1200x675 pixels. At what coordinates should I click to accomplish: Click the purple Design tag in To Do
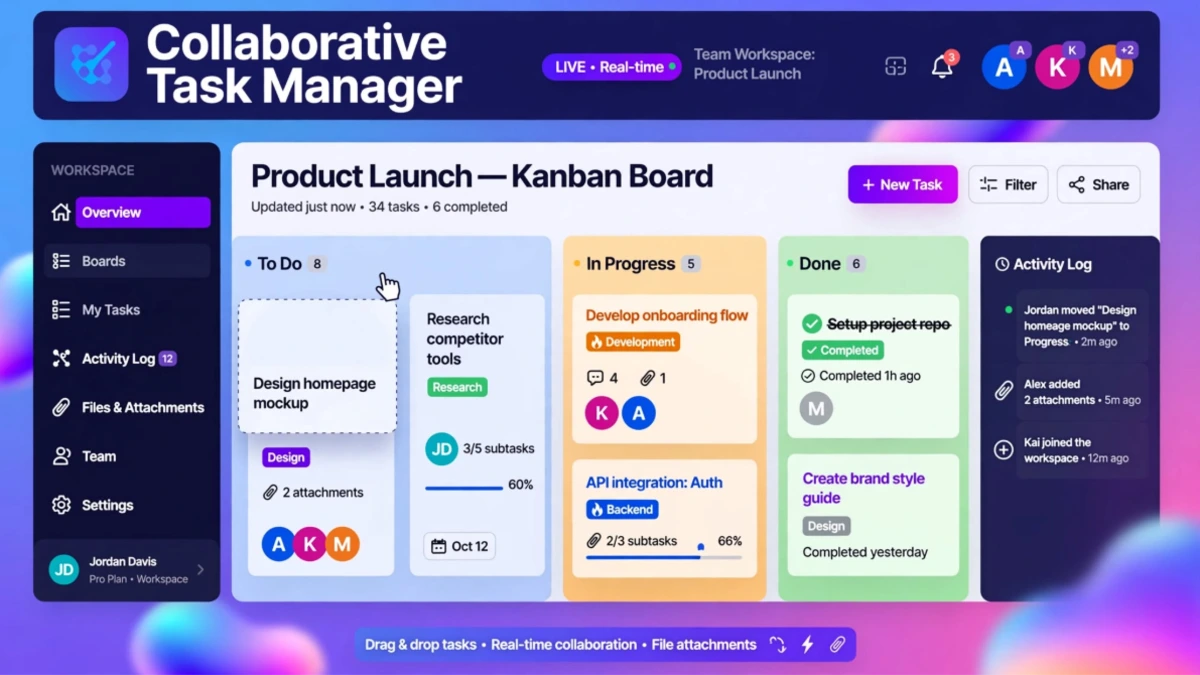click(286, 457)
